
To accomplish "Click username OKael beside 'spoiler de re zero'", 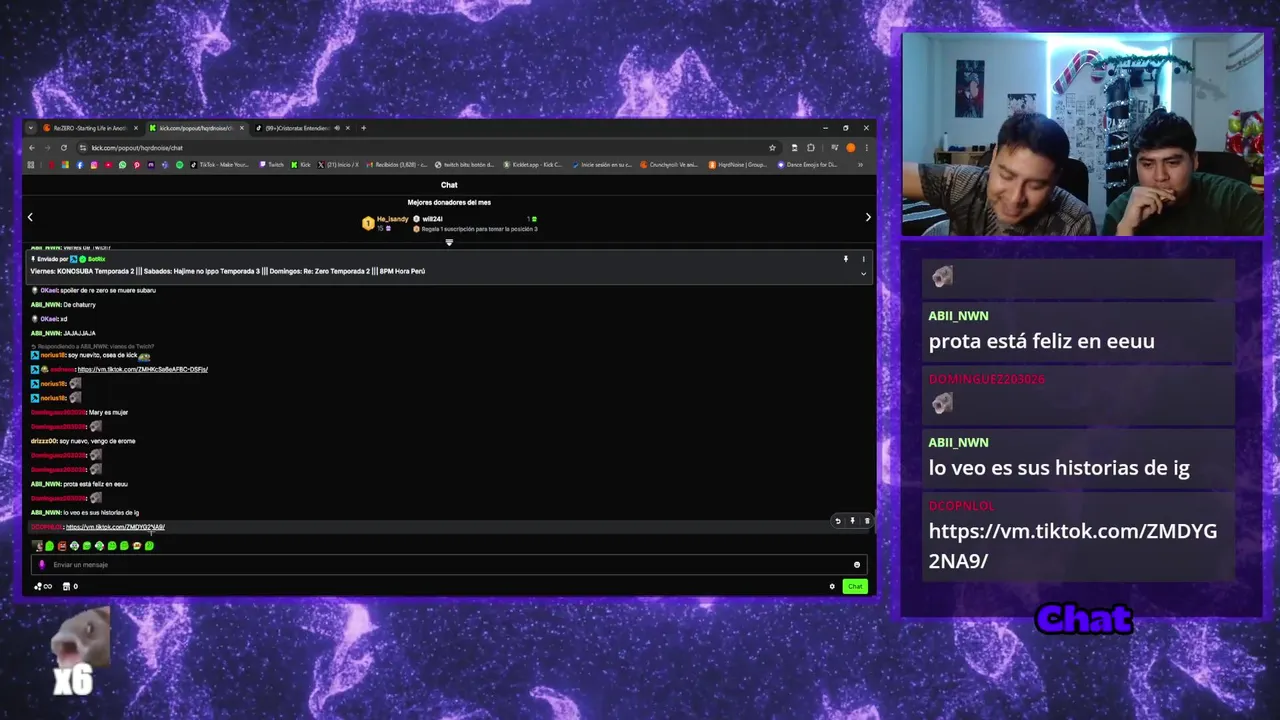I will (48, 290).
